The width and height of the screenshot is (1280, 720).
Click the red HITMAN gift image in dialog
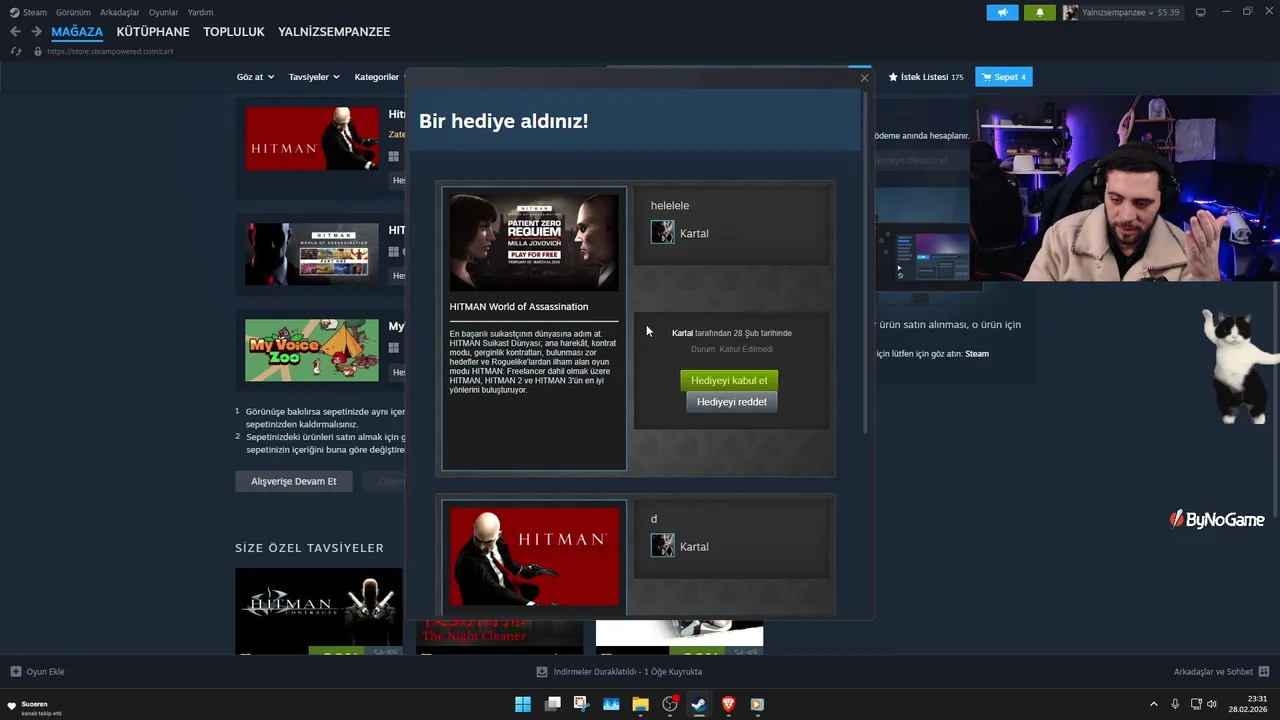tap(534, 556)
